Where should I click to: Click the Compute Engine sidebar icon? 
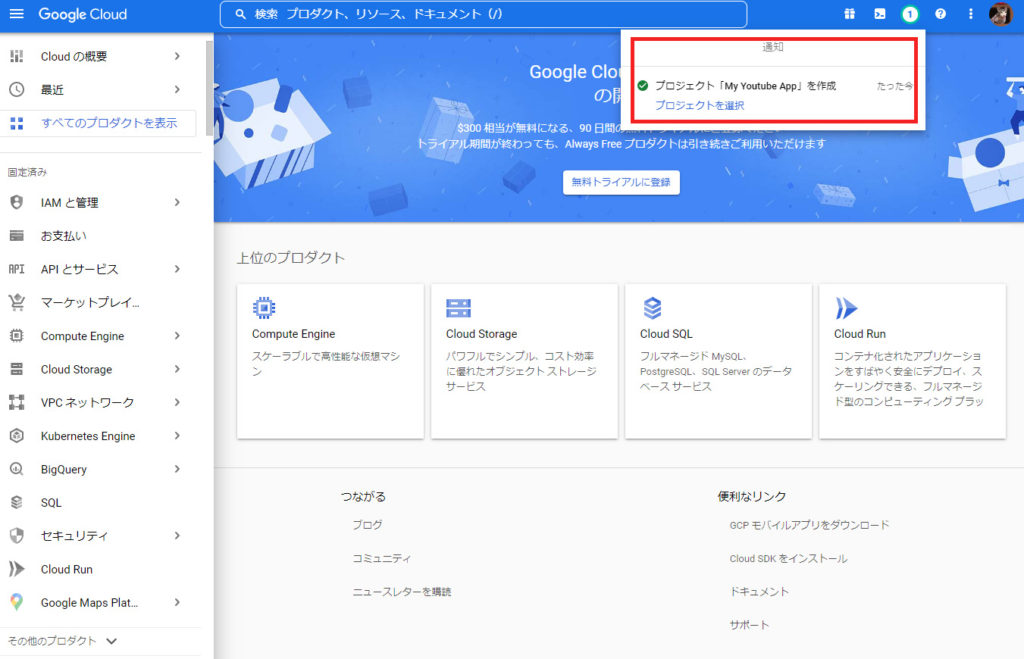16,336
